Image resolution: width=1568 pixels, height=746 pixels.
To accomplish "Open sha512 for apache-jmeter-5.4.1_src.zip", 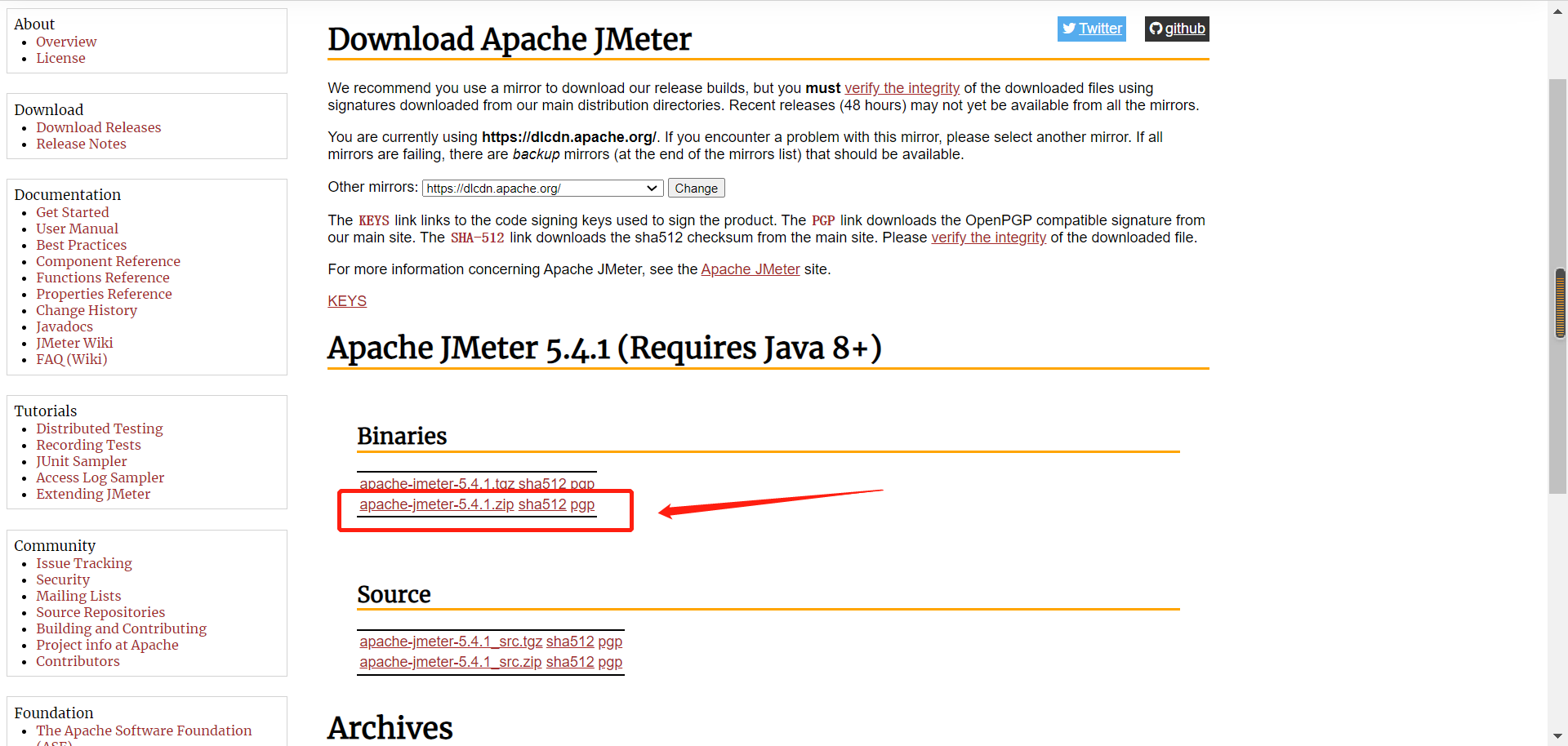I will coord(570,662).
